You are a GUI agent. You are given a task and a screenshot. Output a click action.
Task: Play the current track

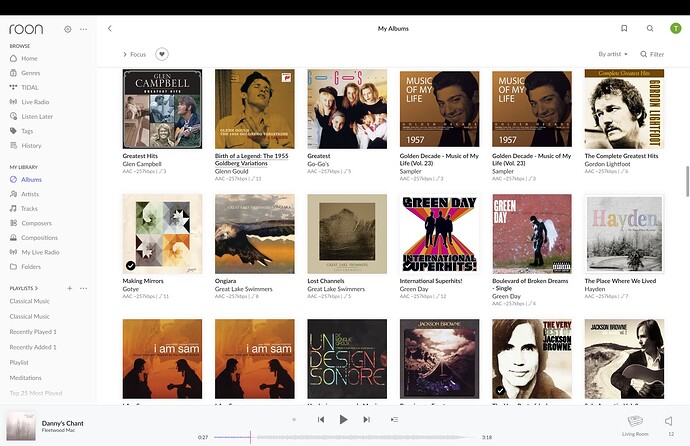(x=343, y=420)
